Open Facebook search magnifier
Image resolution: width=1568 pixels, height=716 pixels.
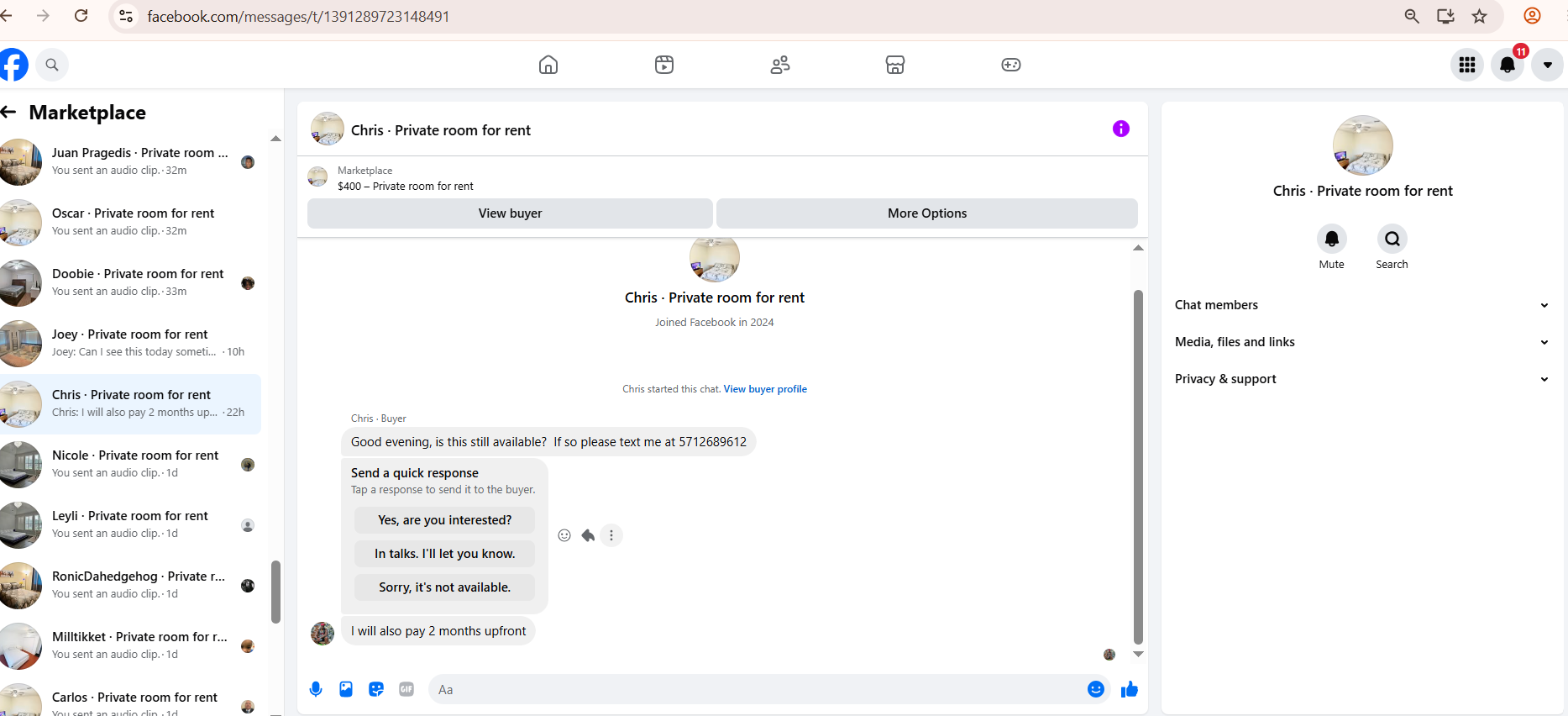pos(52,65)
